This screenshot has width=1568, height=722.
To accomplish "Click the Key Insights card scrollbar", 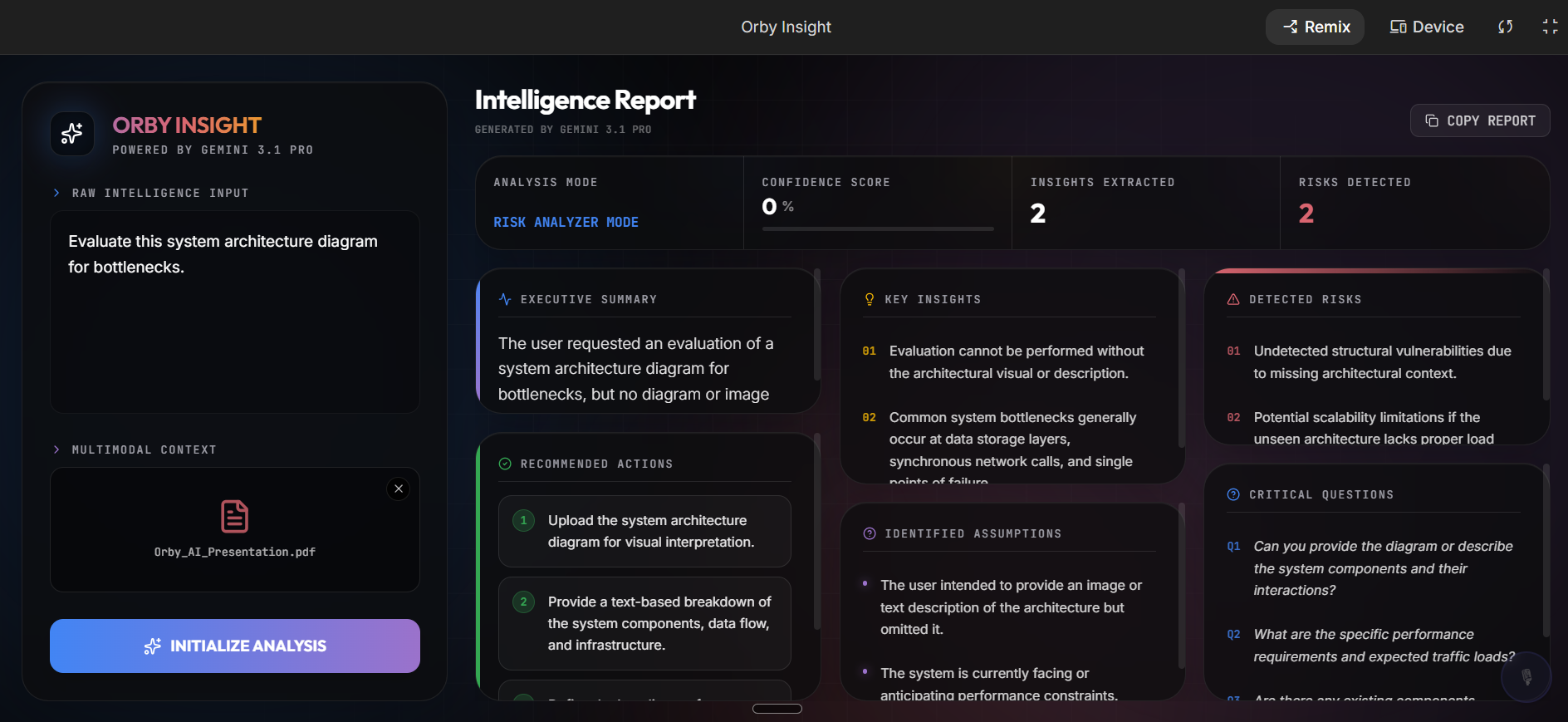I will click(1182, 359).
